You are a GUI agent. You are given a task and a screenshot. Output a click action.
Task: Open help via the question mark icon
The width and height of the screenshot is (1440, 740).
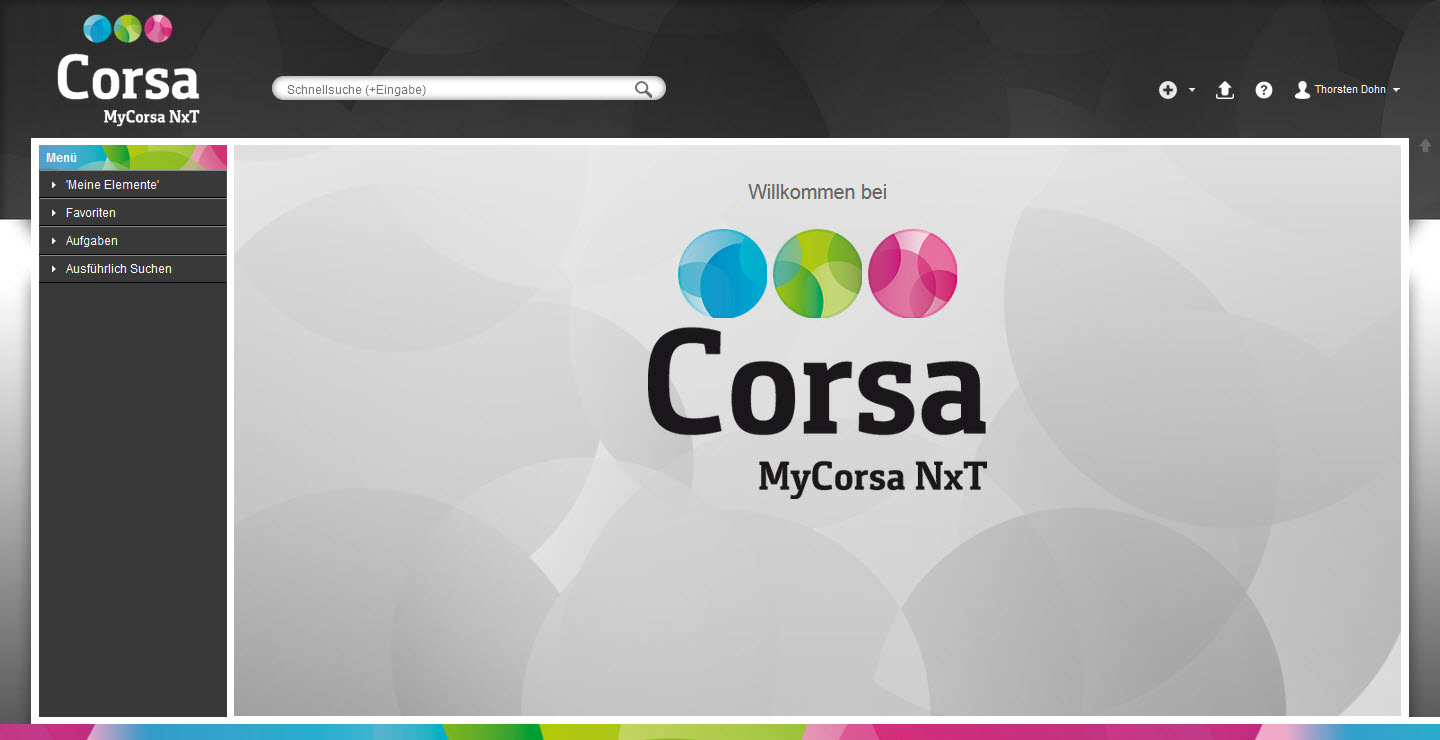click(1264, 90)
